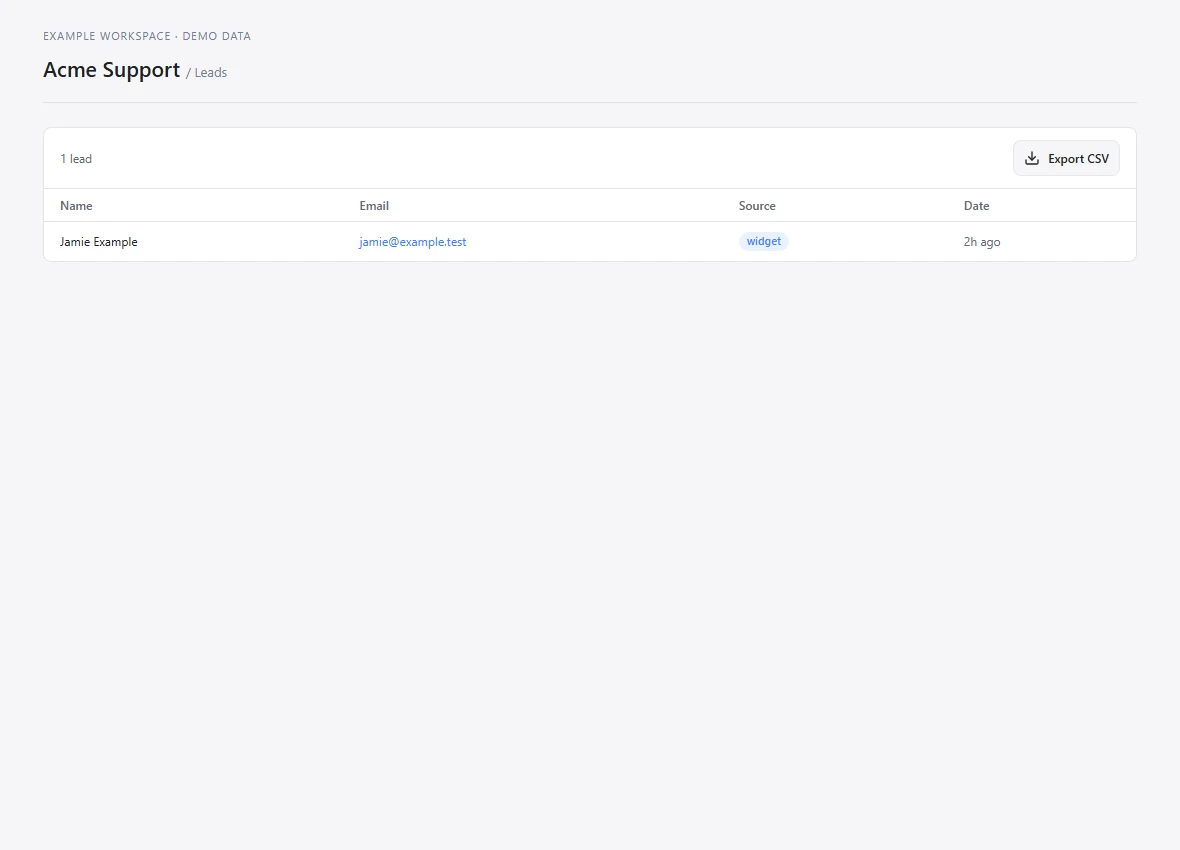Click the Source column header
Screen dimensions: 1180x850
[x=756, y=206]
